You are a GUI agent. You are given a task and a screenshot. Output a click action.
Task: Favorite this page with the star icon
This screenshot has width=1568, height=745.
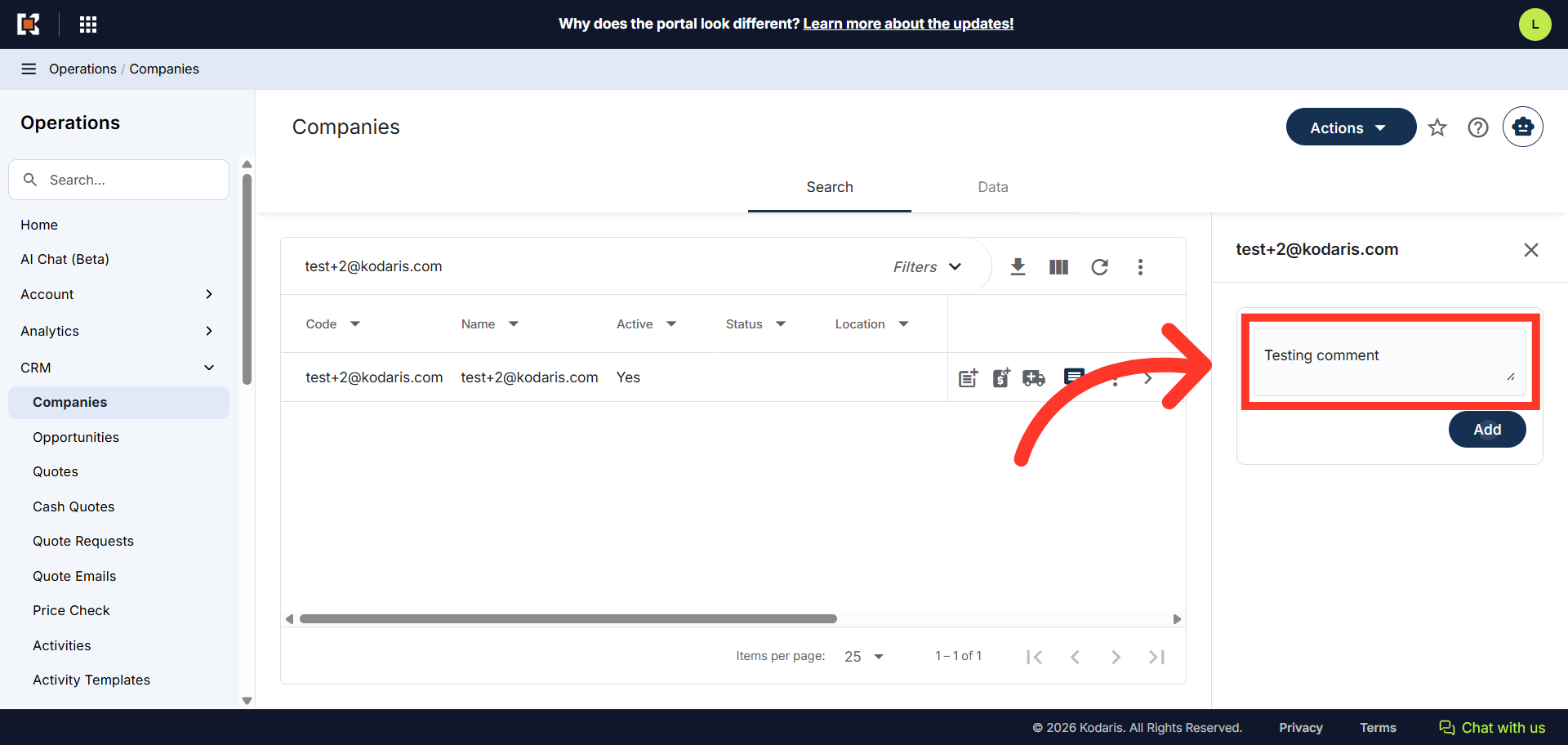pos(1437,127)
